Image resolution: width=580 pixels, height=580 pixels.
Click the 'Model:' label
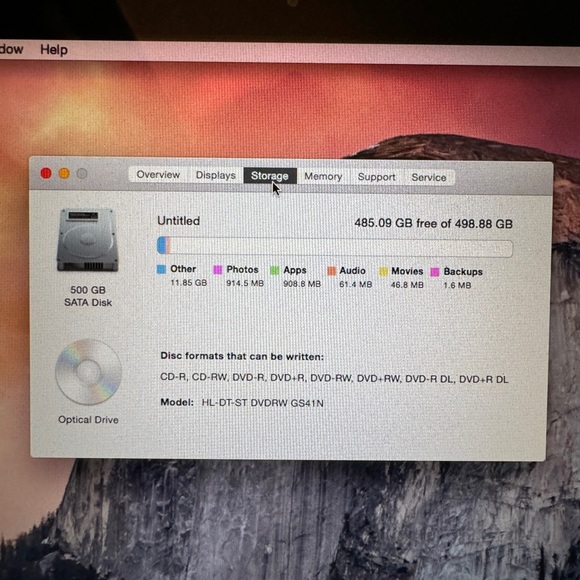(177, 402)
